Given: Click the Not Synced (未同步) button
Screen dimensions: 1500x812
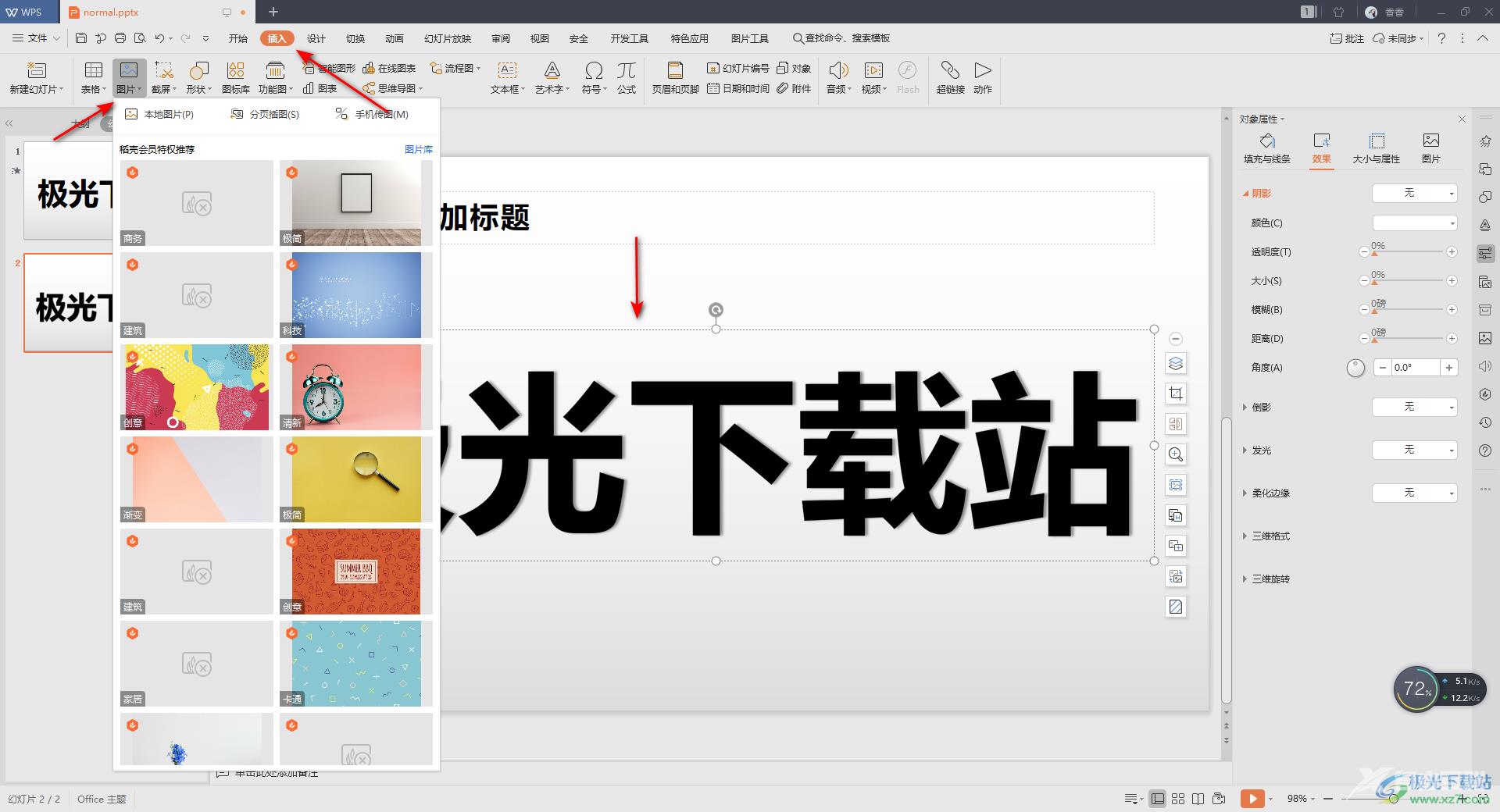Looking at the screenshot, I should pyautogui.click(x=1398, y=38).
